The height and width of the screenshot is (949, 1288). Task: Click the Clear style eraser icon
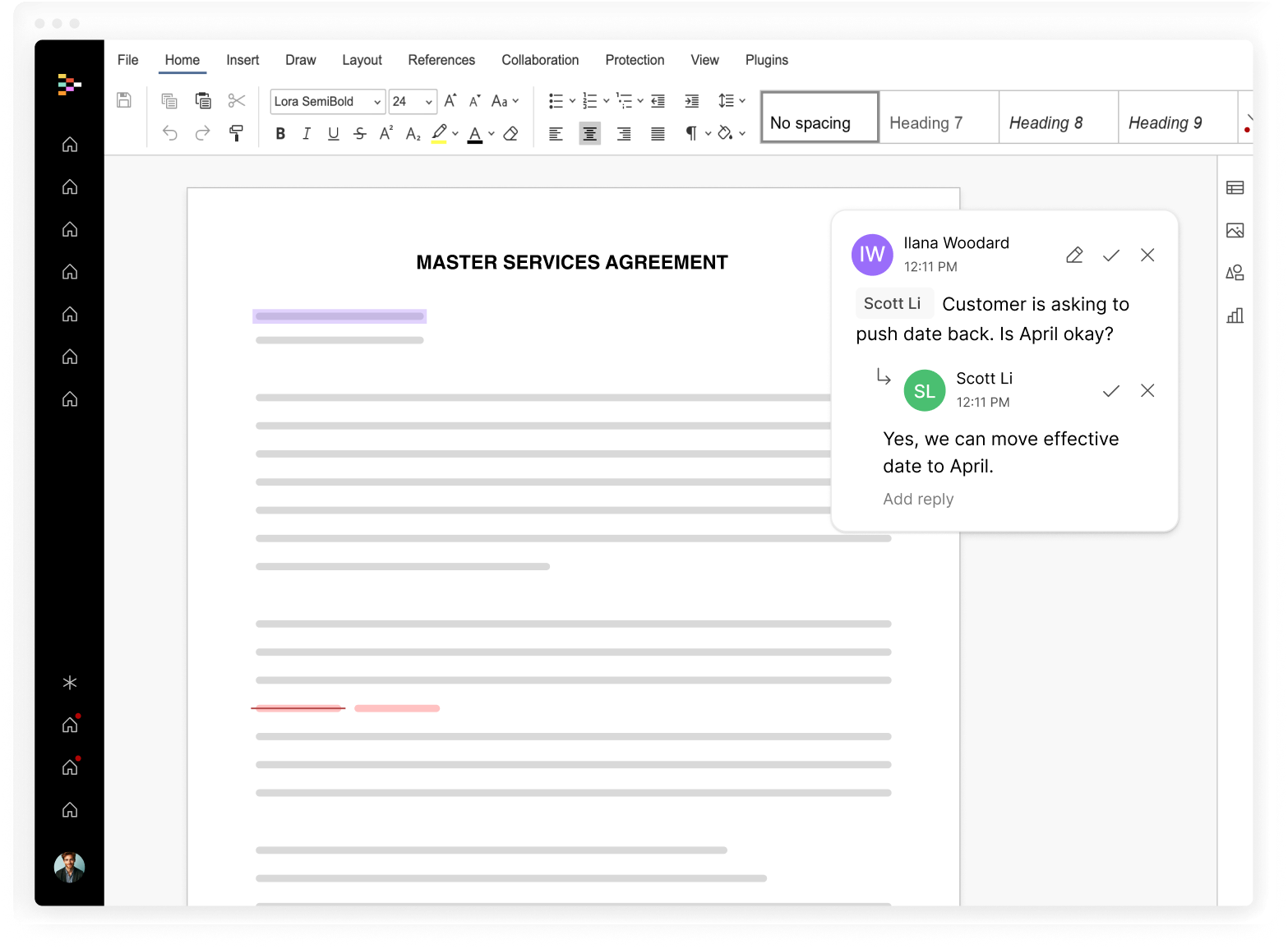tap(510, 133)
